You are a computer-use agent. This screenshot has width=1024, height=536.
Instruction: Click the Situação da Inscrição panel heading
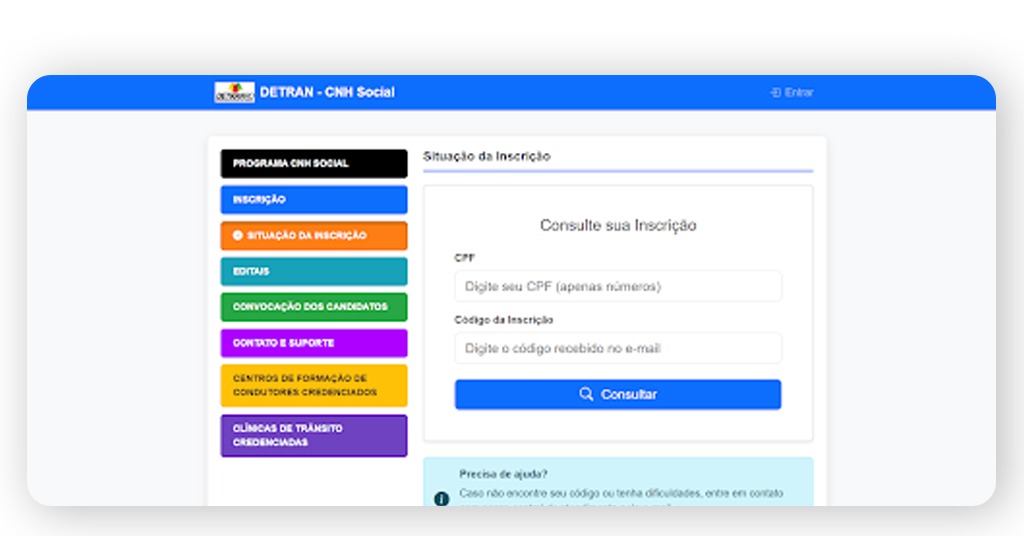(486, 157)
